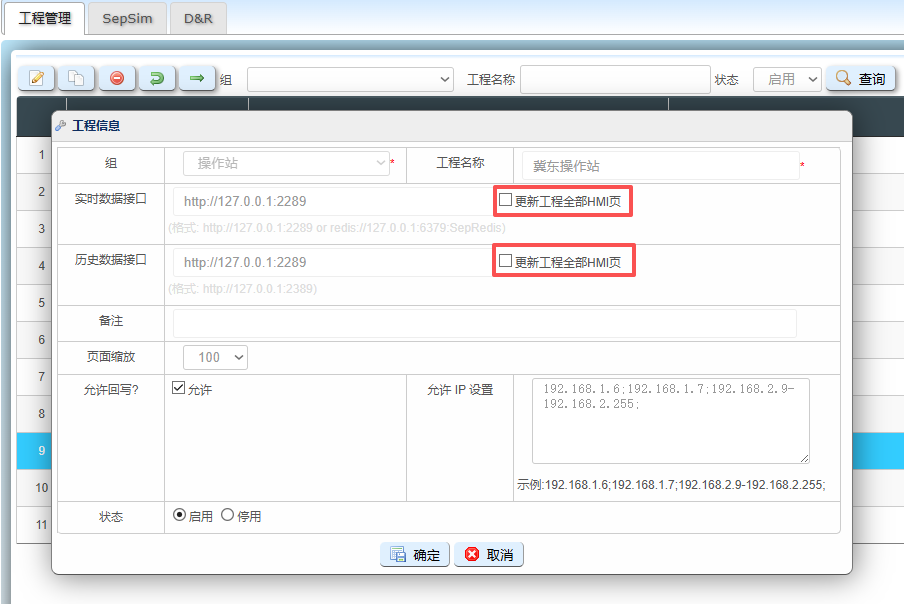Select the 停用 status radio button
Image resolution: width=904 pixels, height=604 pixels.
[228, 515]
